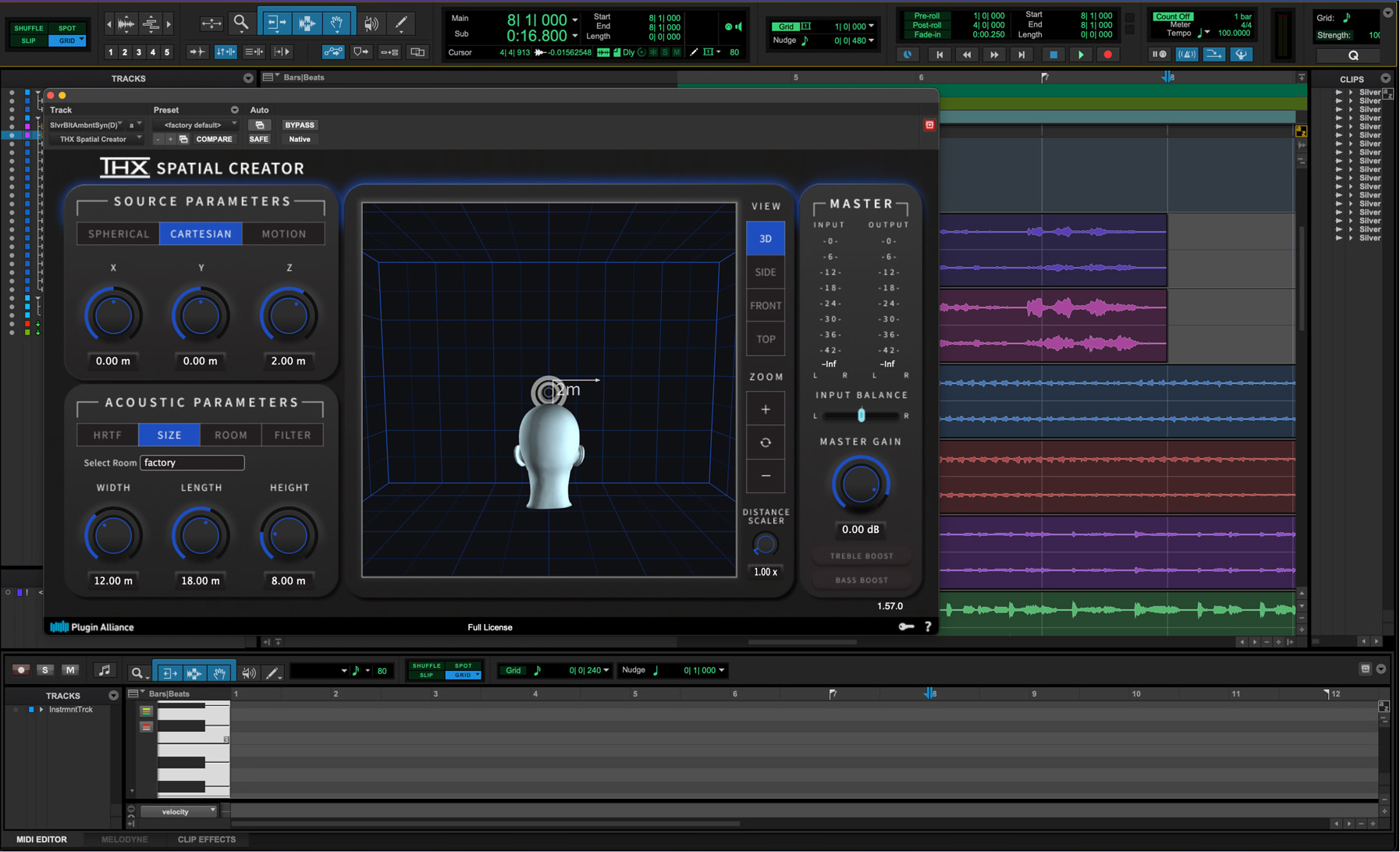The image size is (1400, 852).
Task: Reset the plugin view zoom with the rotate icon
Action: (x=766, y=442)
